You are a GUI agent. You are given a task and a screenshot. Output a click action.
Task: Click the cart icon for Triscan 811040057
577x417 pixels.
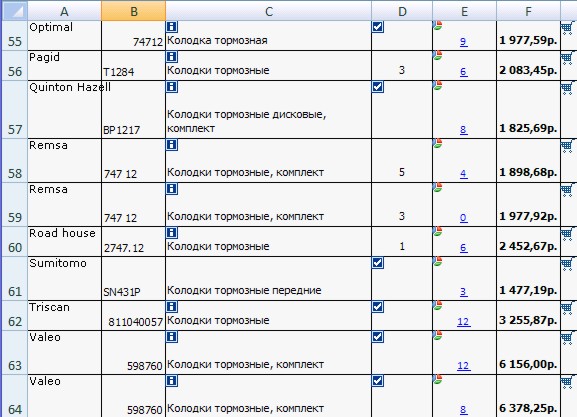(x=567, y=308)
